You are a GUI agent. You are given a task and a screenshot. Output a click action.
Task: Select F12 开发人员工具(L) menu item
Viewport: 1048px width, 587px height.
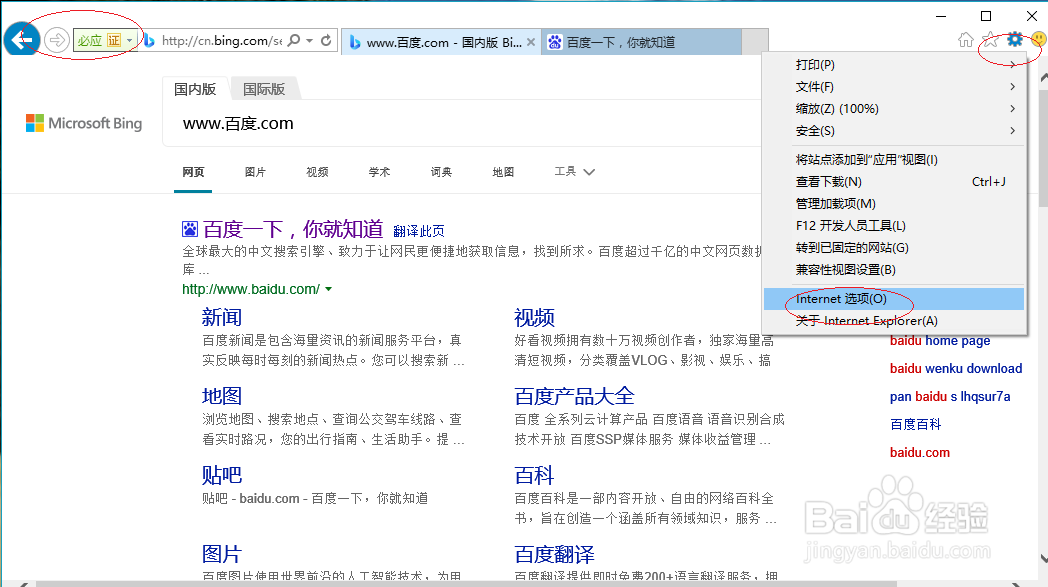(894, 226)
